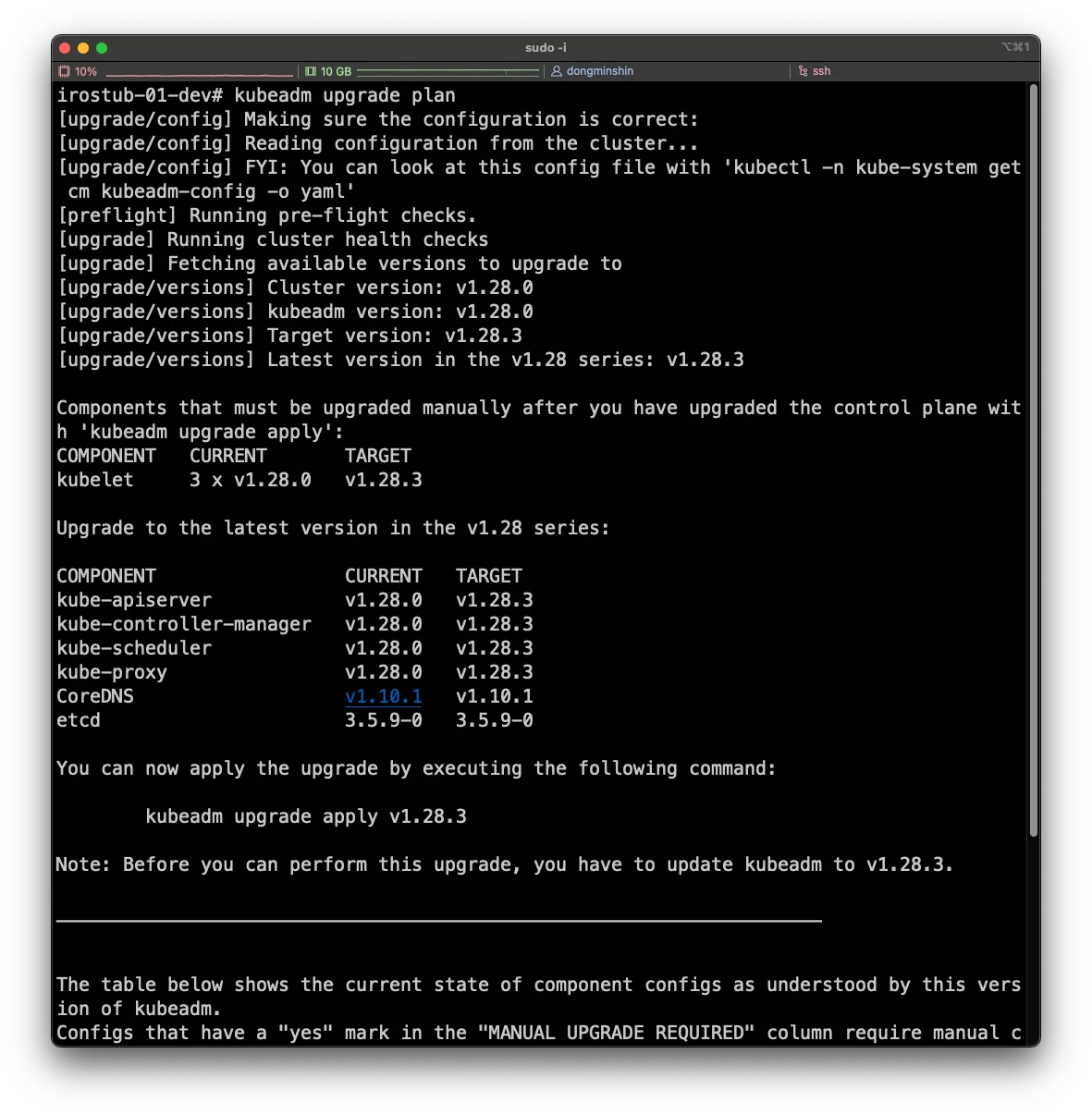Click the memory icon beside 10 GB
The image size is (1092, 1115).
click(x=311, y=71)
